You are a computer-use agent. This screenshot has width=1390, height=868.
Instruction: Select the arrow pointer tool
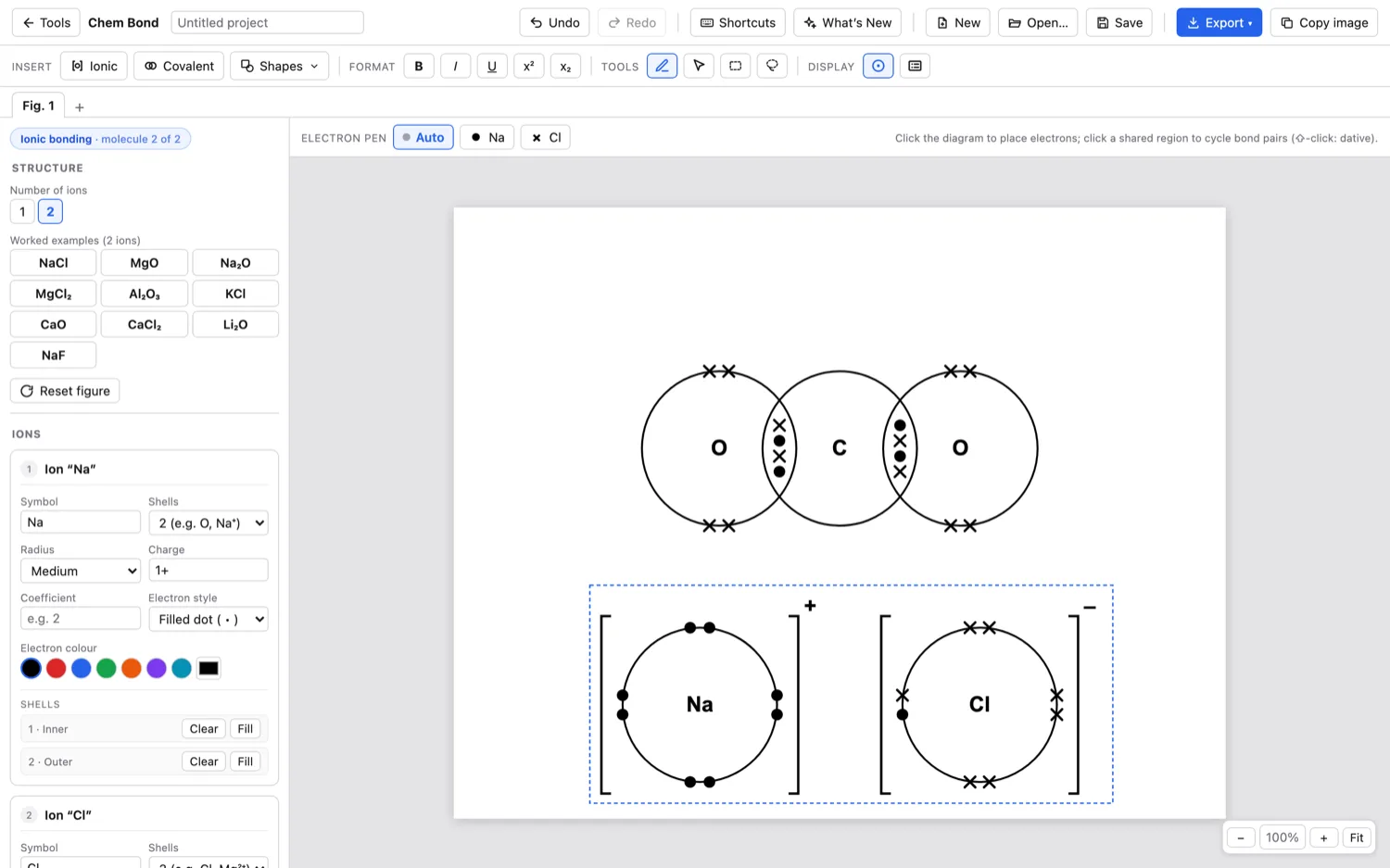click(x=699, y=66)
